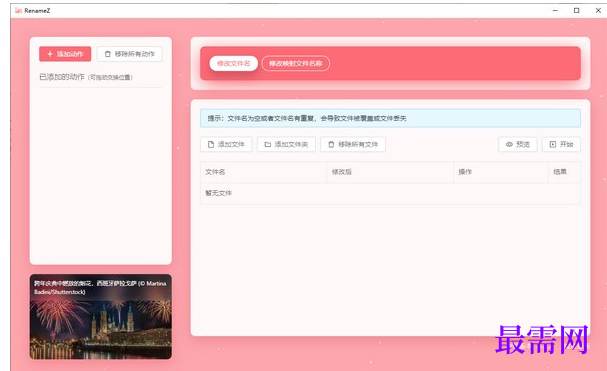Click the 文件名 column header

pyautogui.click(x=264, y=172)
